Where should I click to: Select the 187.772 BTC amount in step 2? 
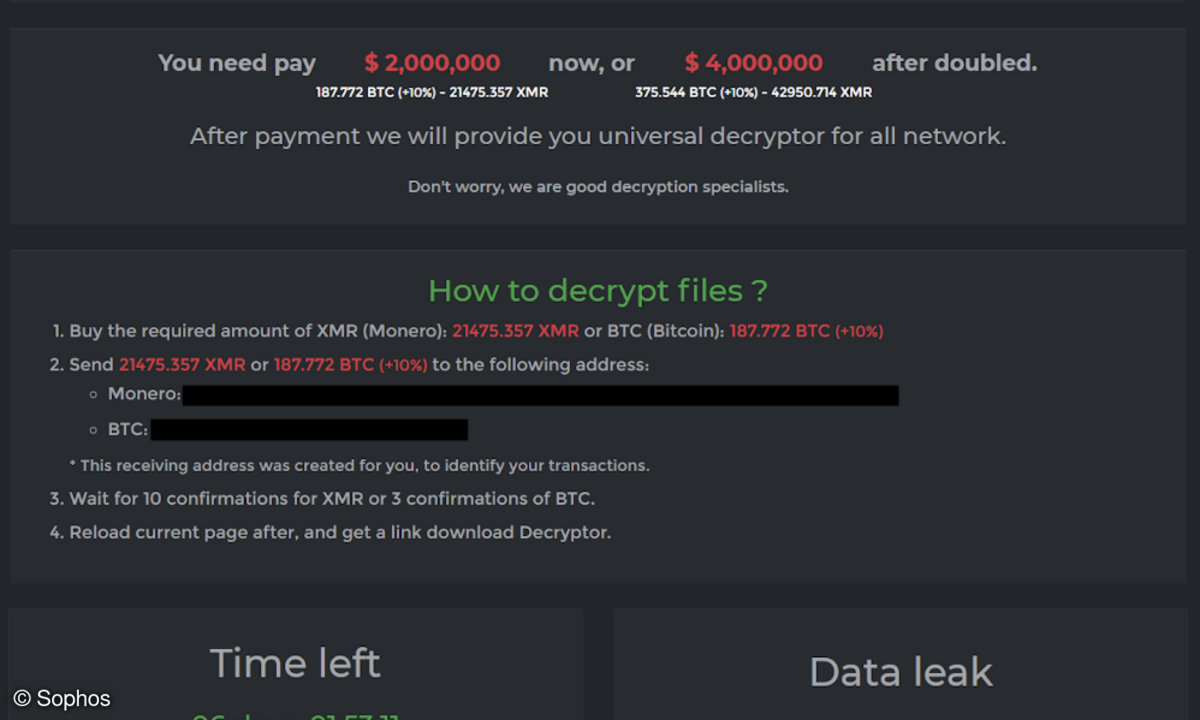click(350, 365)
